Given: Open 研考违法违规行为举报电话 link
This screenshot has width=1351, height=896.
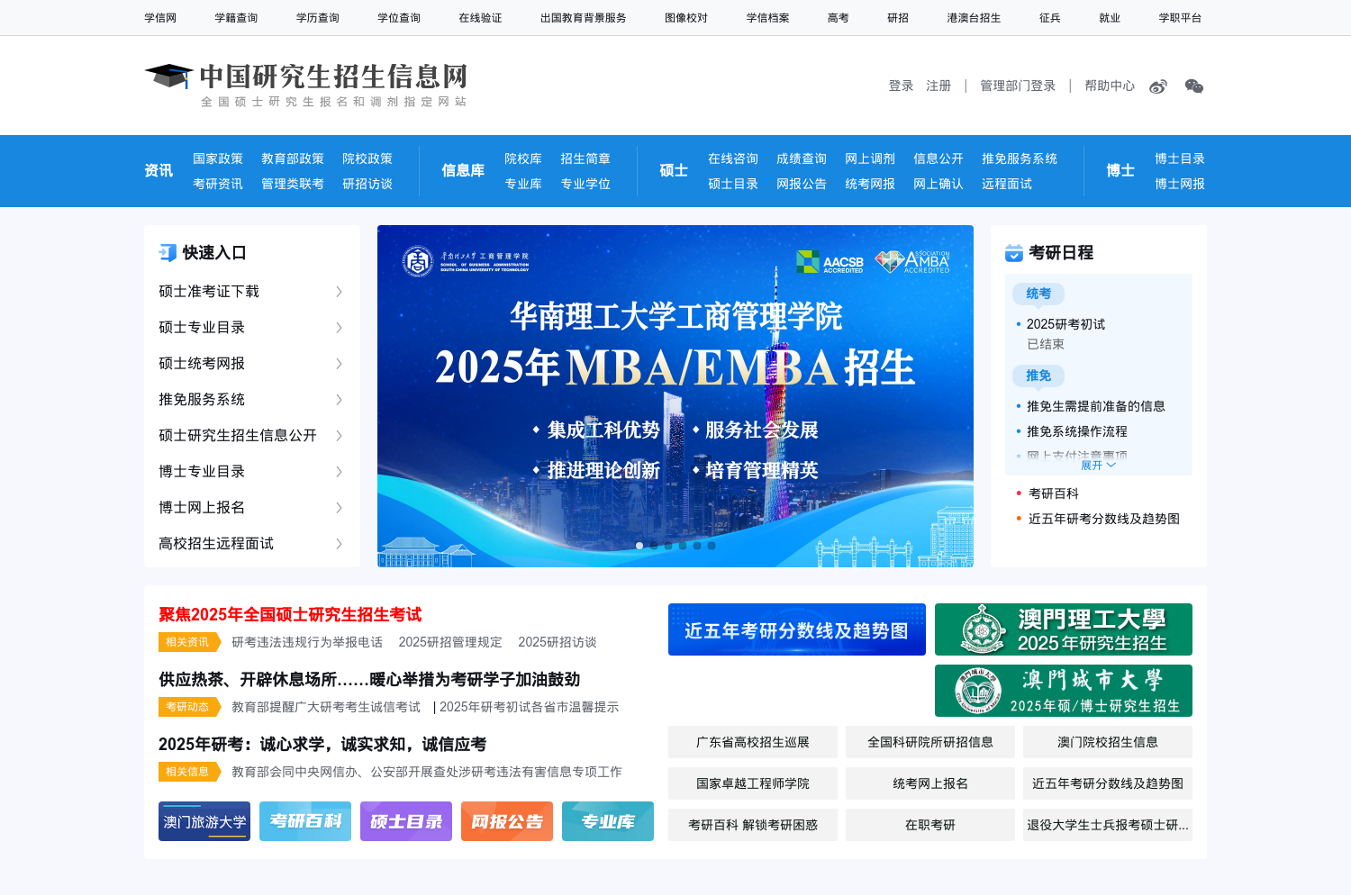Looking at the screenshot, I should [307, 642].
